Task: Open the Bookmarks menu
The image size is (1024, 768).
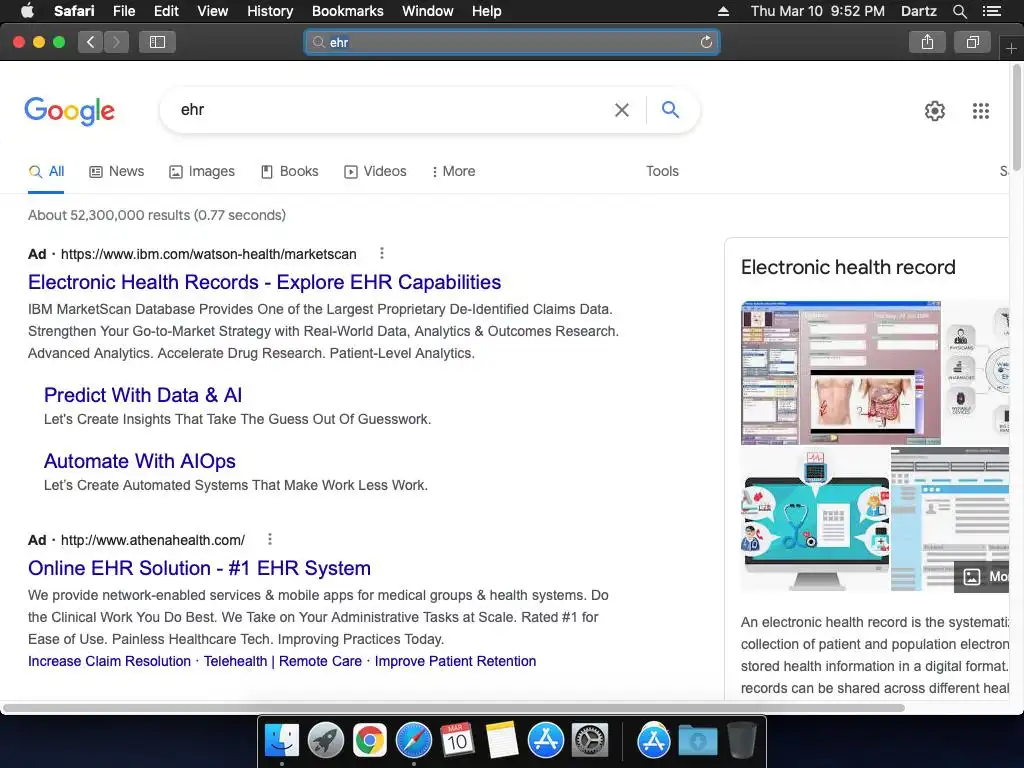Action: (347, 11)
